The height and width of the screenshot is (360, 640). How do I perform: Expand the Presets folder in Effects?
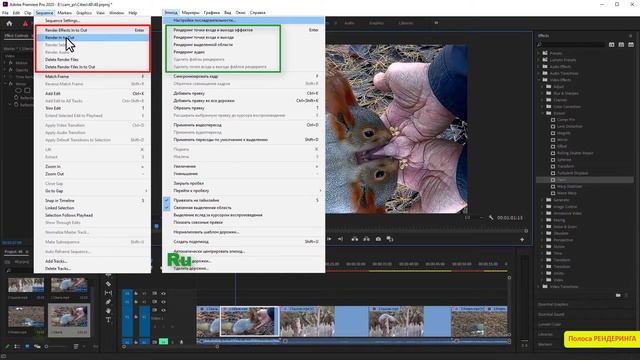click(x=539, y=53)
